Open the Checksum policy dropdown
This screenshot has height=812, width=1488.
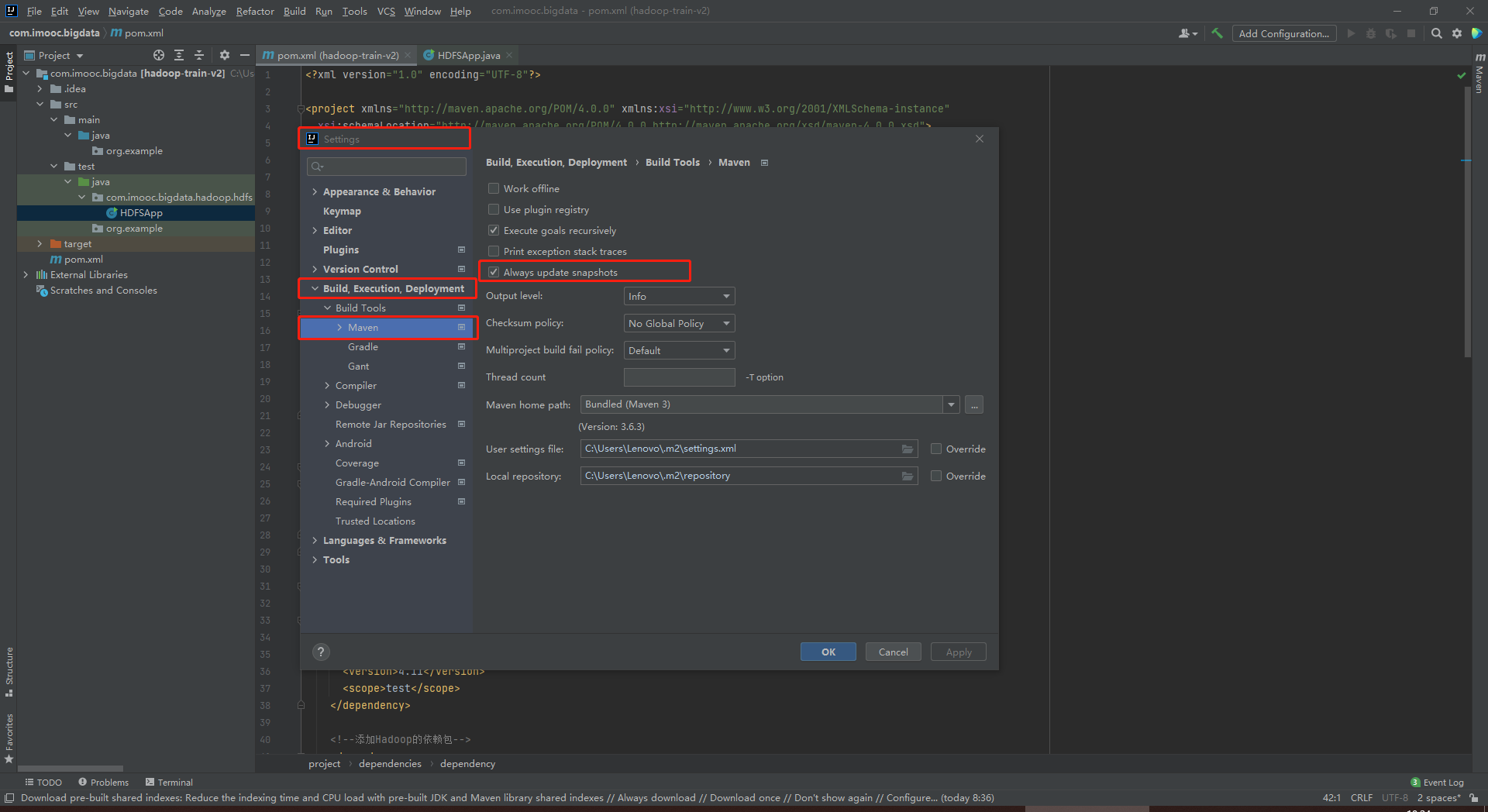680,323
